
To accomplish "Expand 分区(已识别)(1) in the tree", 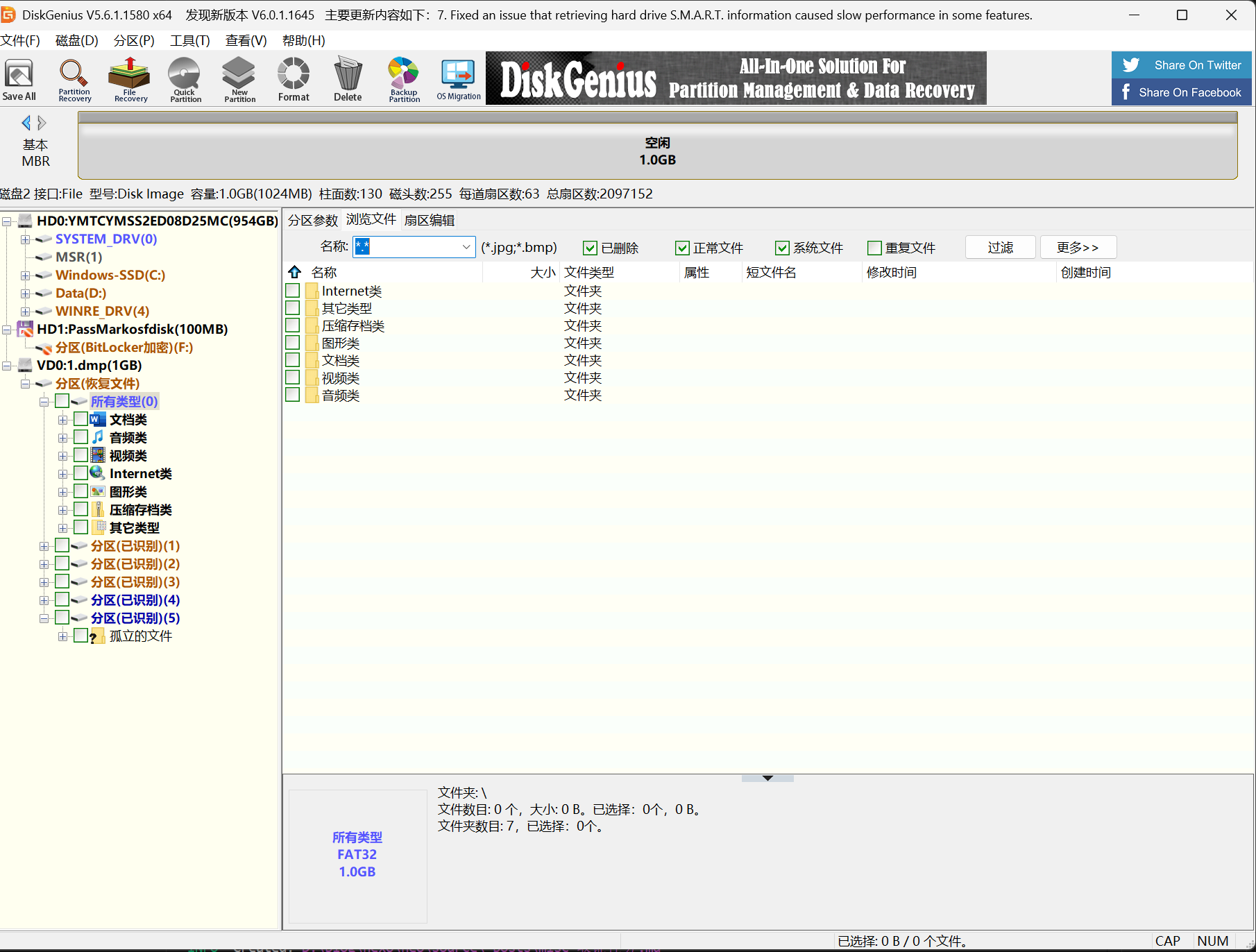I will (x=44, y=546).
